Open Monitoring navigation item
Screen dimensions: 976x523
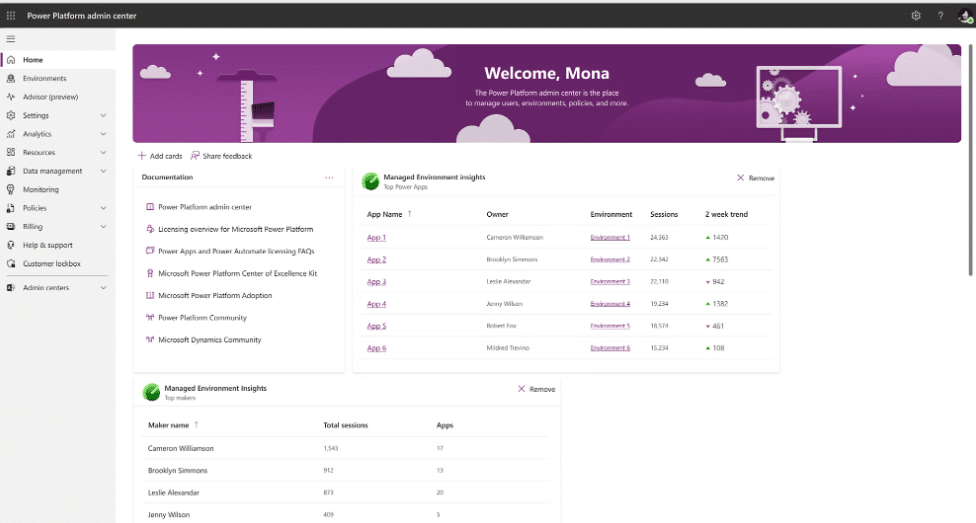[58, 189]
